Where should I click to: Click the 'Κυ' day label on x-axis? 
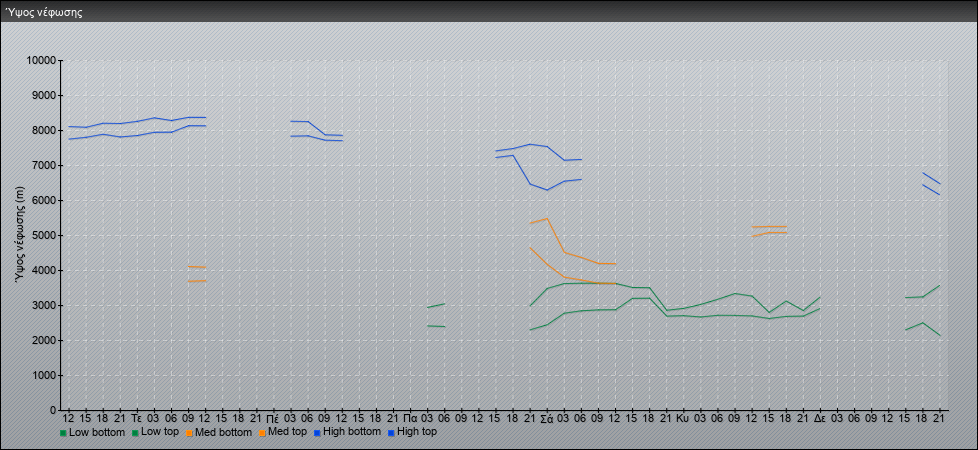[683, 418]
